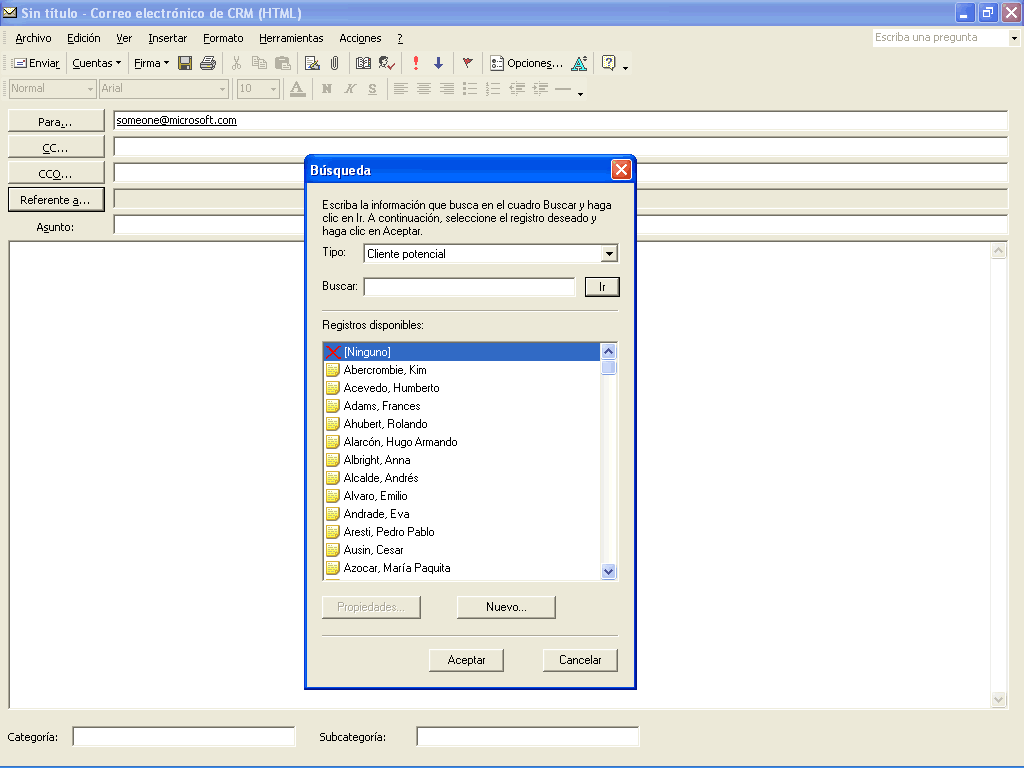Set low importance with blue arrow
Viewport: 1024px width, 768px height.
438,63
